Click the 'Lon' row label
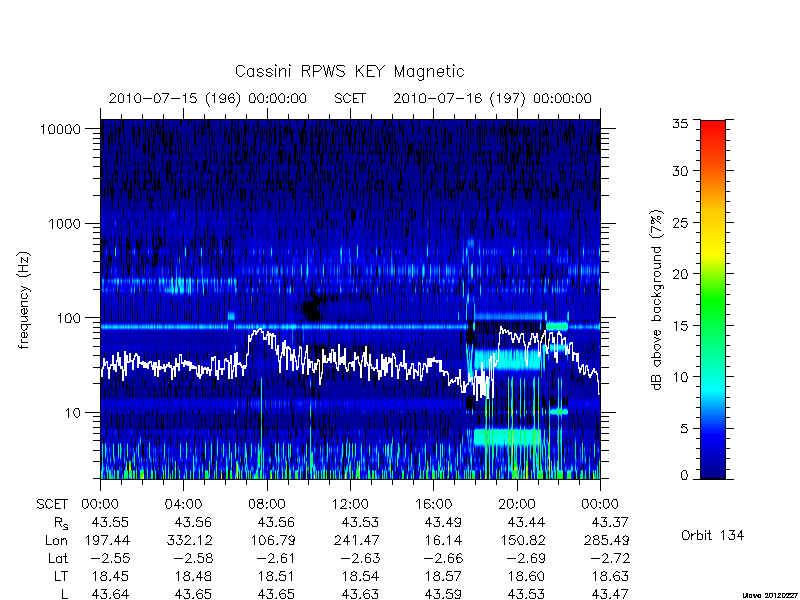Screen dimensions: 800x600 click(56, 540)
